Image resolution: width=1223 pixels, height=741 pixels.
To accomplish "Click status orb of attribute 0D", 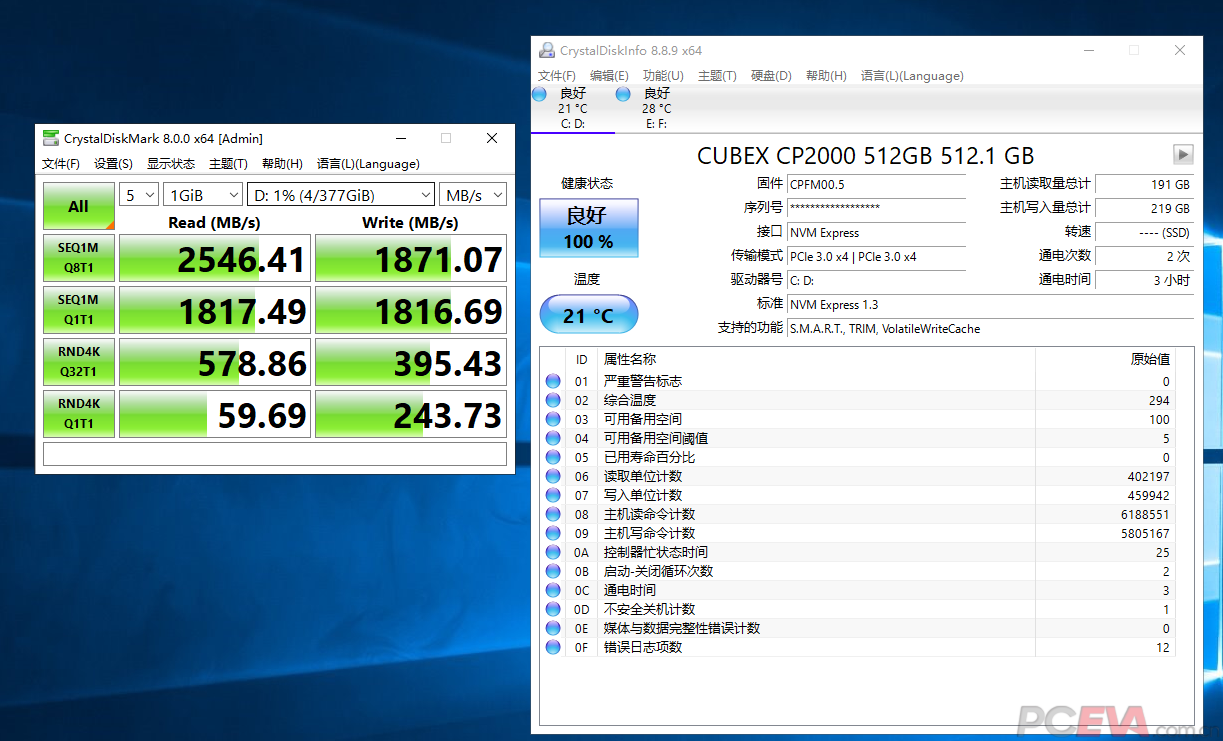I will tap(553, 609).
